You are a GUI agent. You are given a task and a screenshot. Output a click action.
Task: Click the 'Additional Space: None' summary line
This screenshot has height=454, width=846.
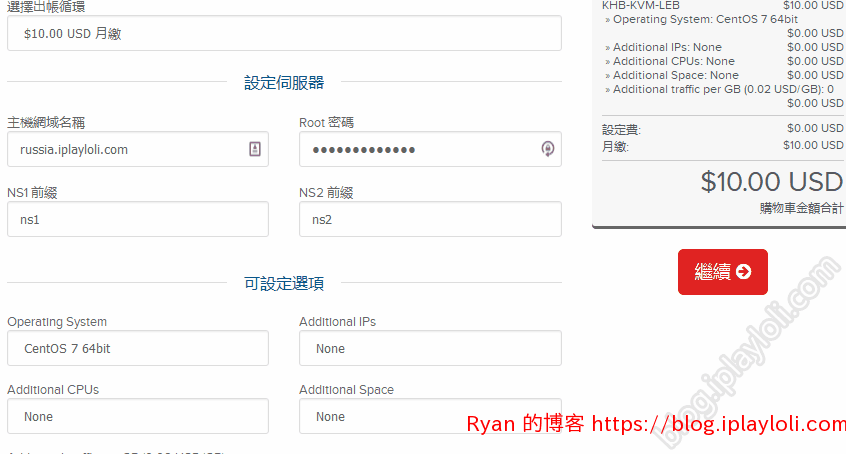672,76
